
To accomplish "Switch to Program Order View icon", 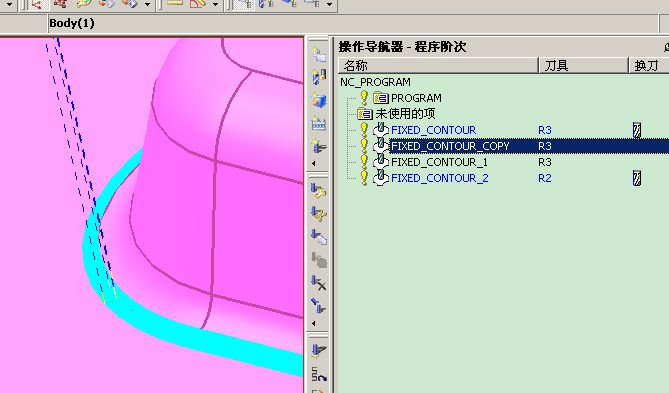I will pyautogui.click(x=243, y=4).
